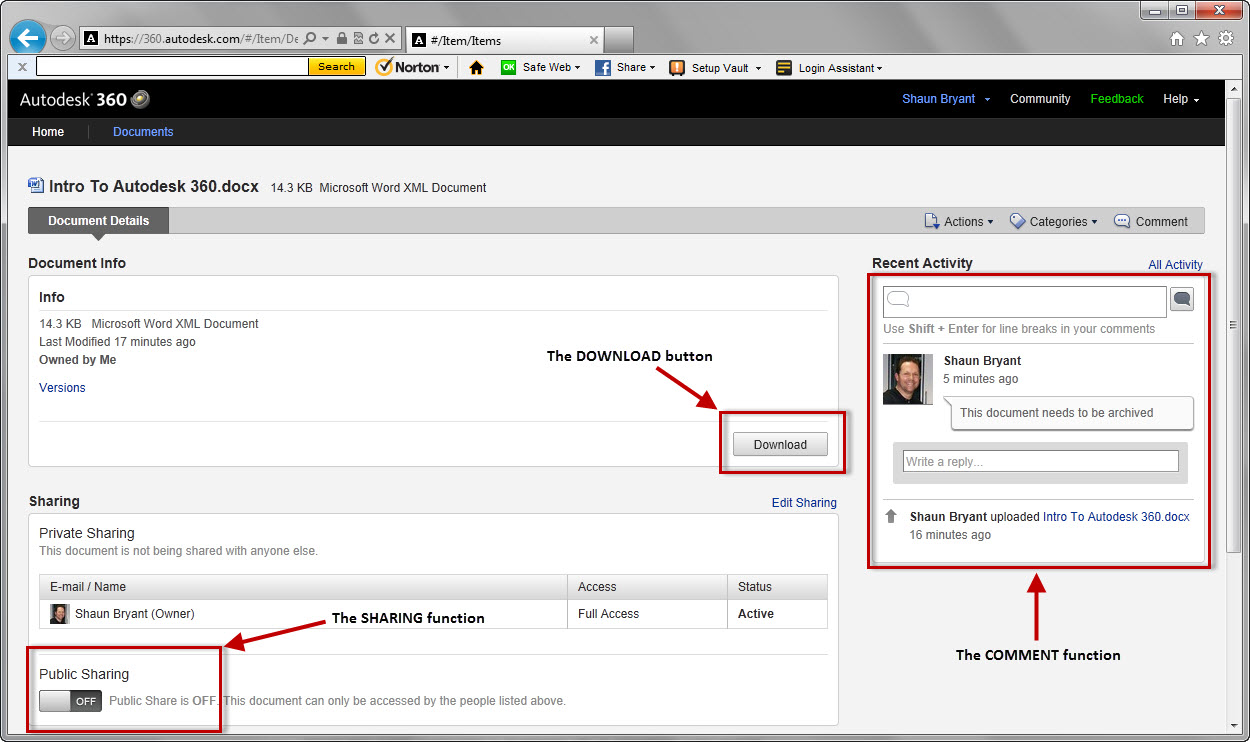Post comment with the speech bubble button
The image size is (1250, 742).
point(1182,299)
